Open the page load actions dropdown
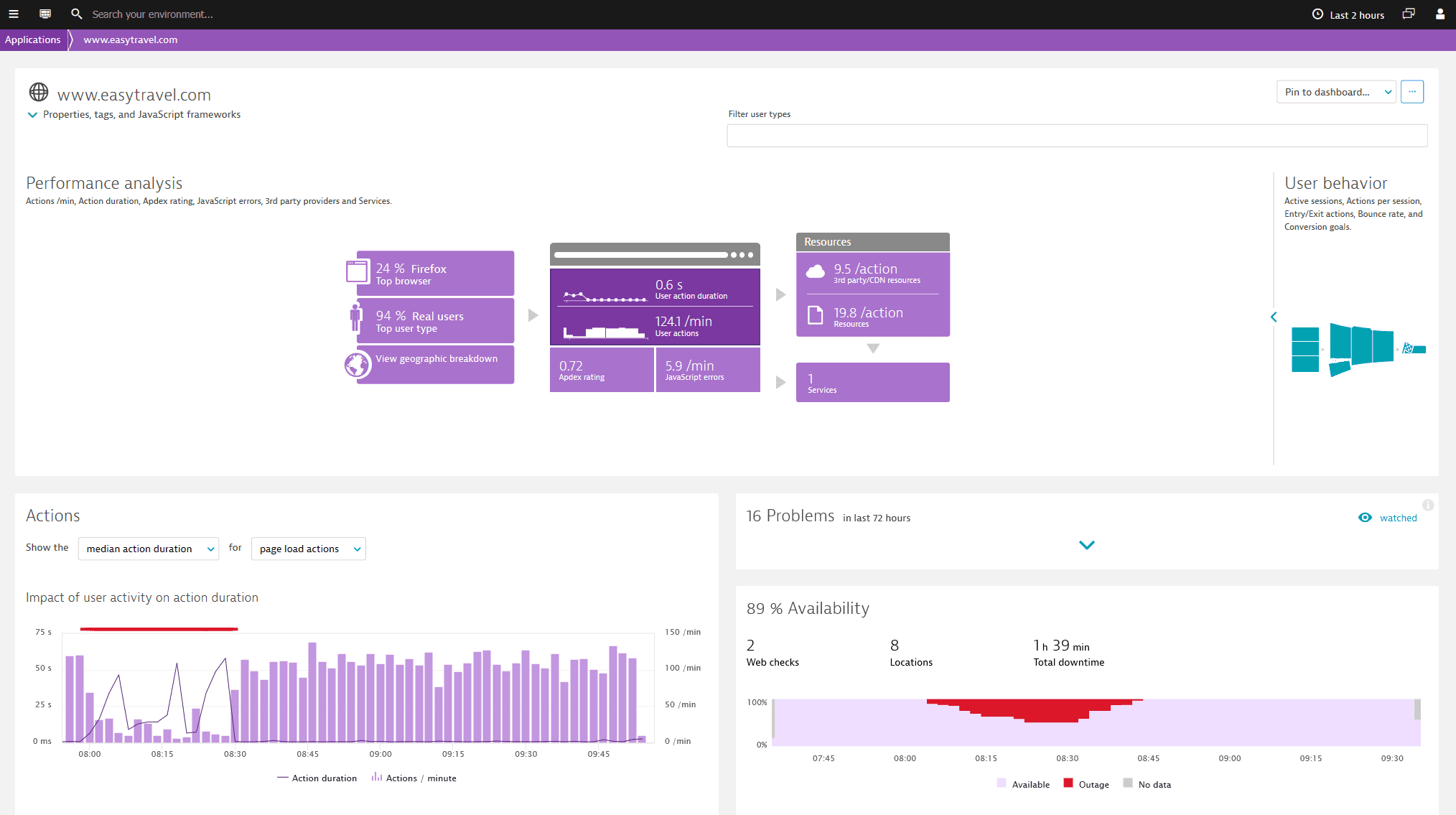Image resolution: width=1456 pixels, height=815 pixels. pyautogui.click(x=309, y=549)
